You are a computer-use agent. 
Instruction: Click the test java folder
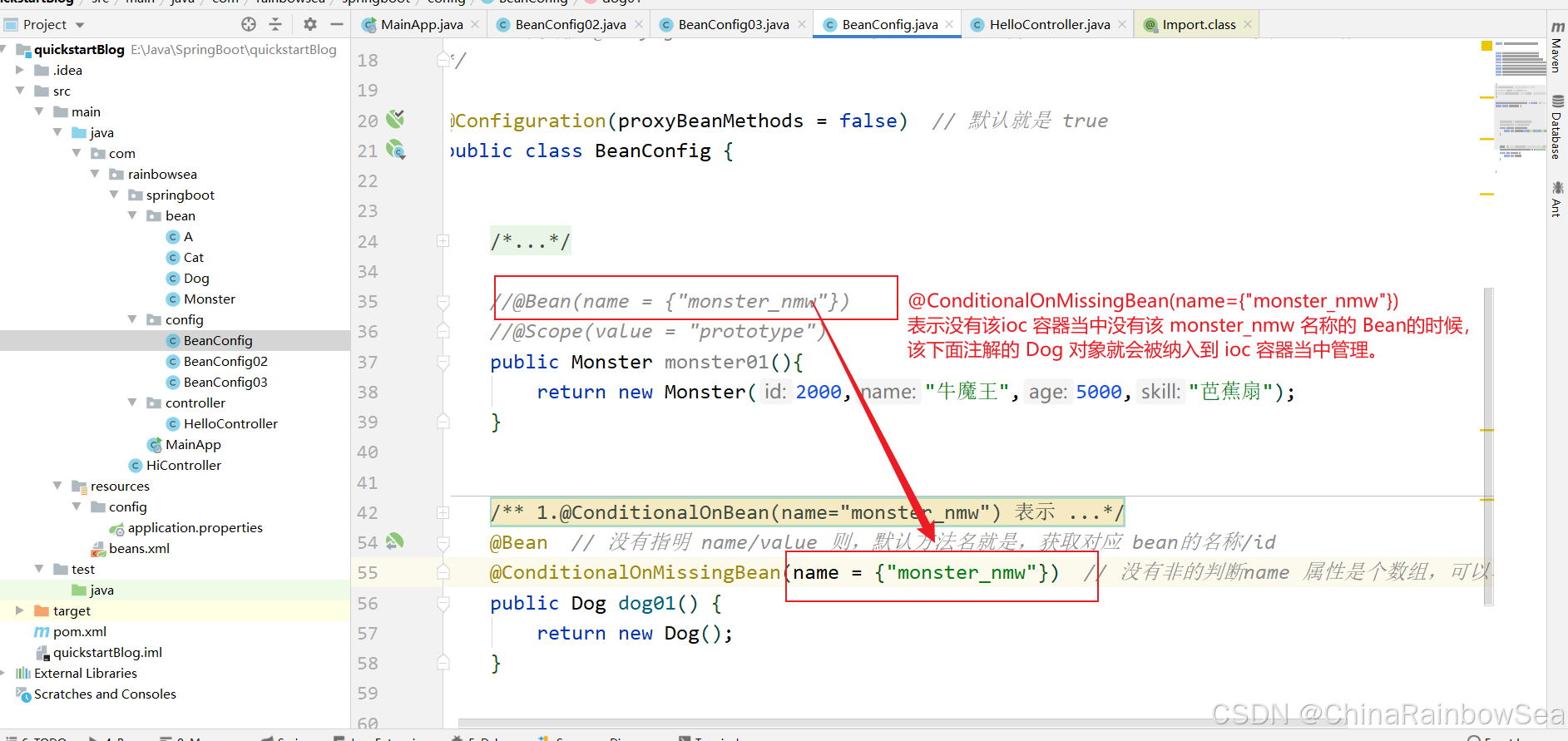93,590
